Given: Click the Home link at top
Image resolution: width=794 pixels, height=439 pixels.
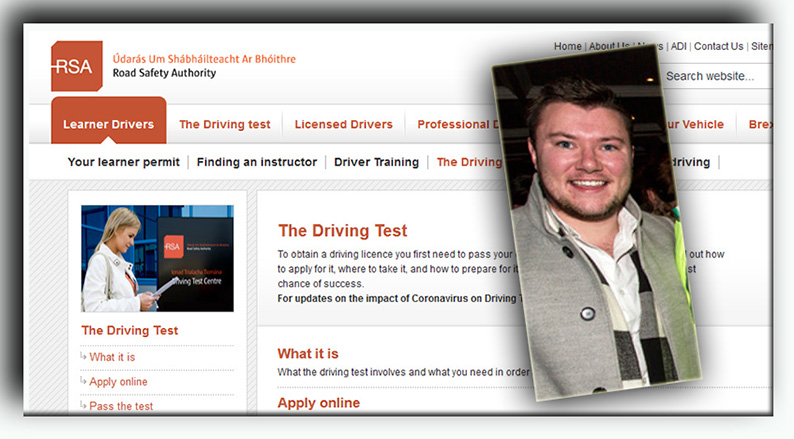Looking at the screenshot, I should click(568, 47).
